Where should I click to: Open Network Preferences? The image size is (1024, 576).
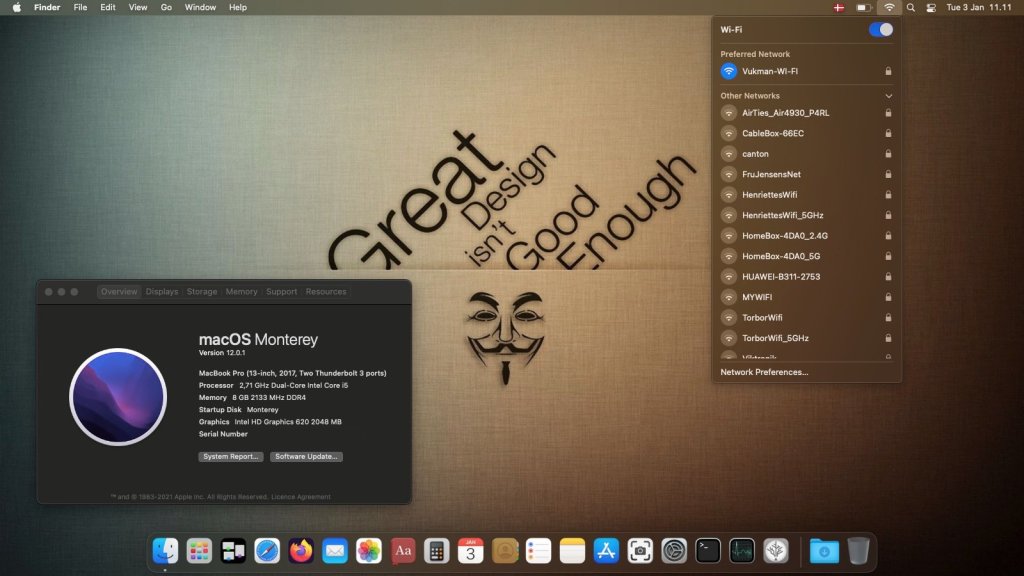(x=764, y=372)
